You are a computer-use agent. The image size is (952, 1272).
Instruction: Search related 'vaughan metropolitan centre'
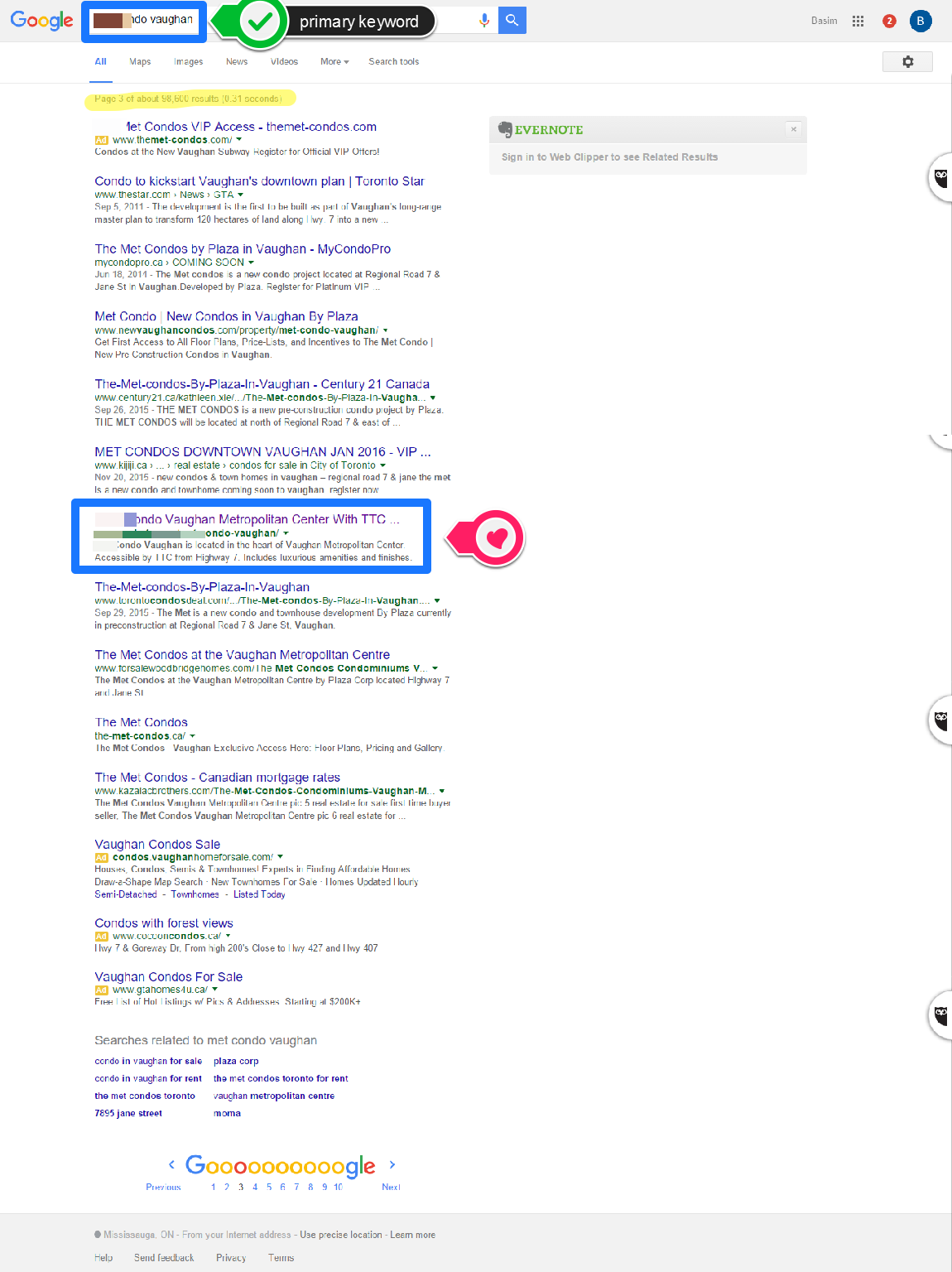click(274, 1096)
